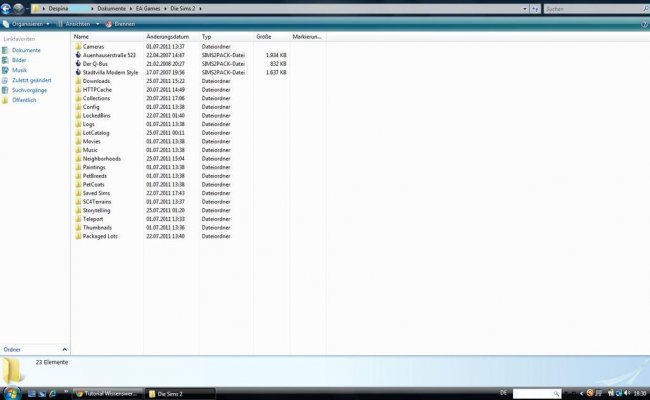650x400 pixels.
Task: Expand the breadcrumb arrow after Die Sims 2
Action: (x=200, y=8)
